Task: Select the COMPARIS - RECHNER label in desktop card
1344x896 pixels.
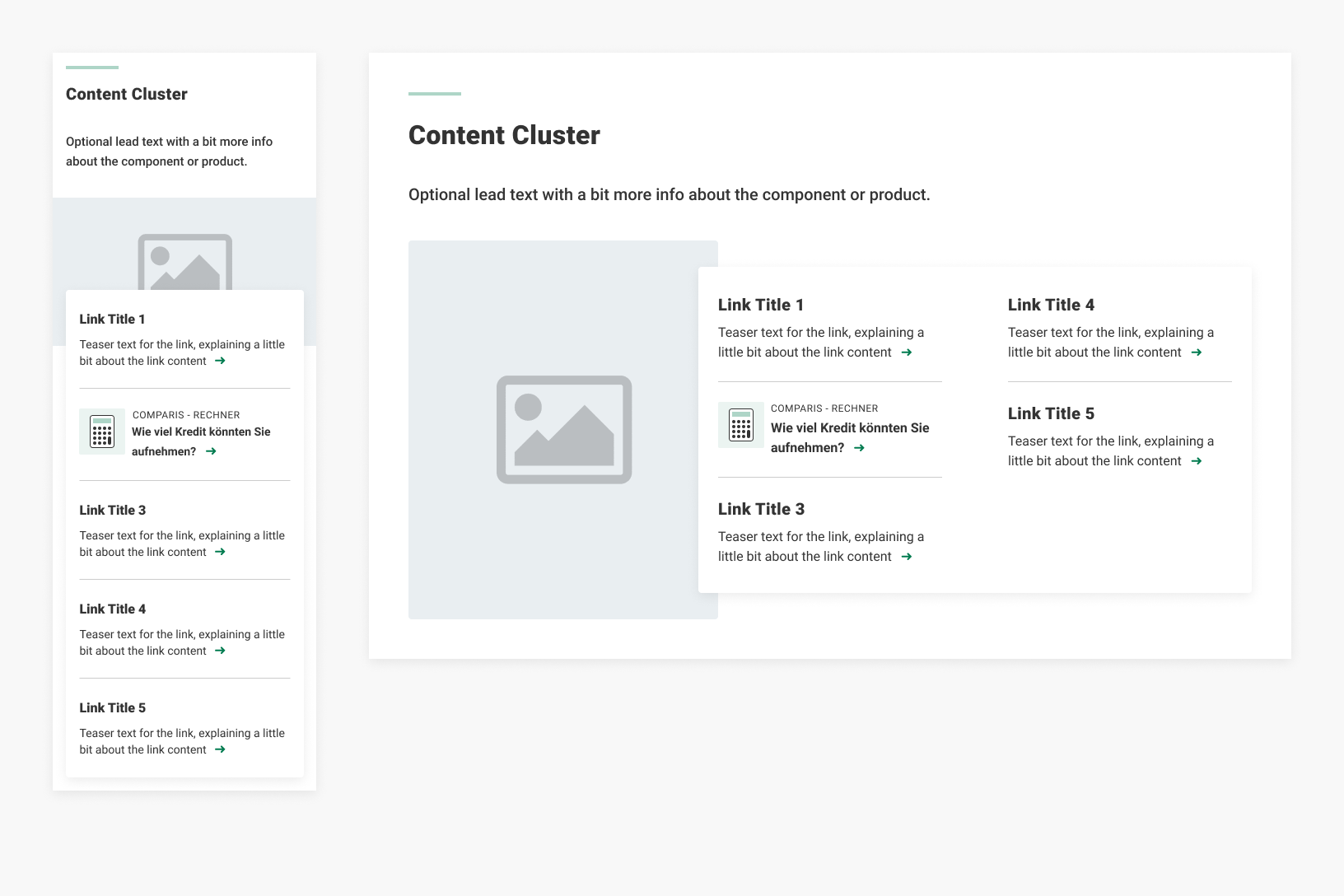Action: tap(824, 408)
